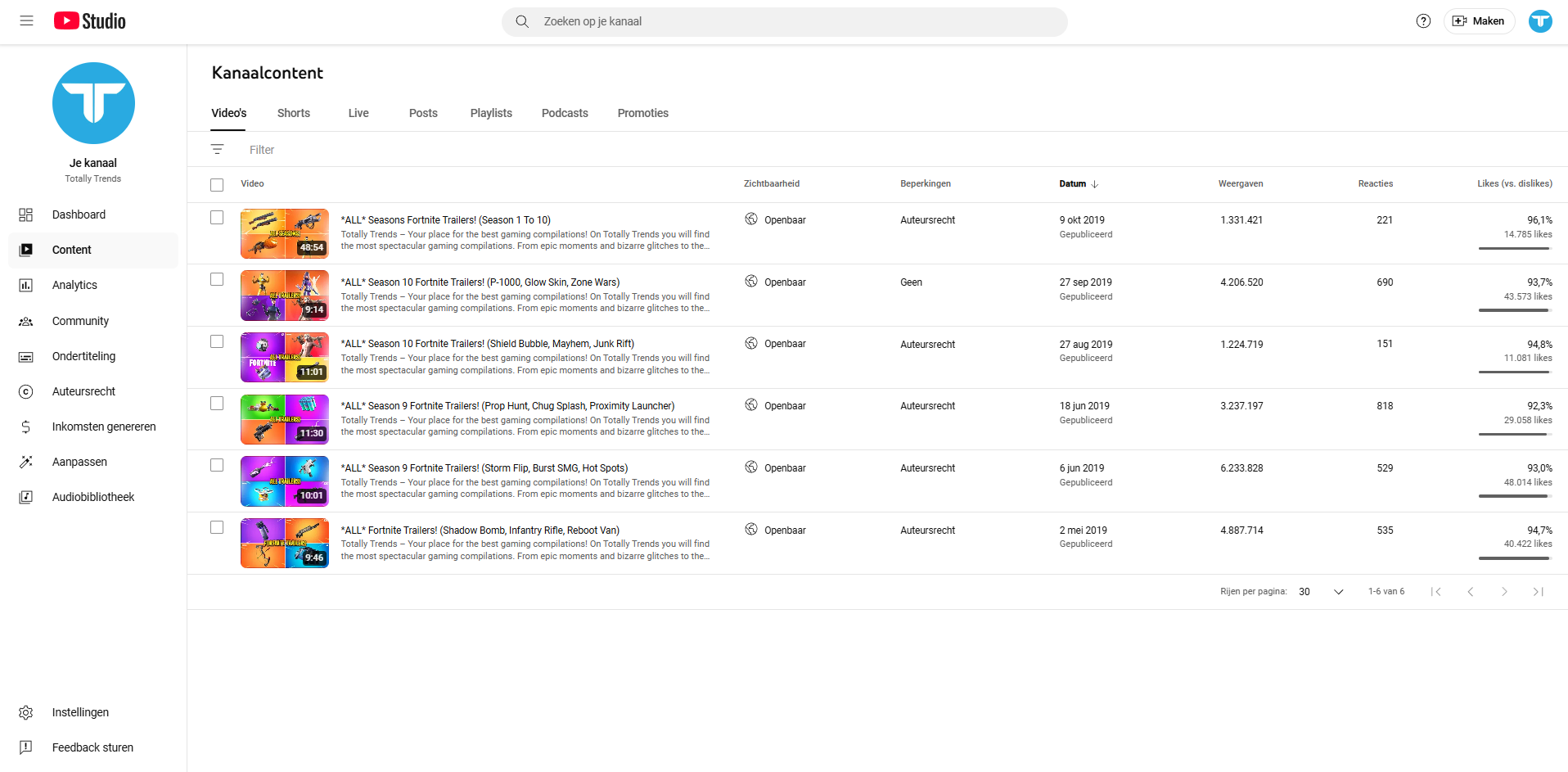Switch to the Promoties tab
Image resolution: width=1568 pixels, height=772 pixels.
643,113
